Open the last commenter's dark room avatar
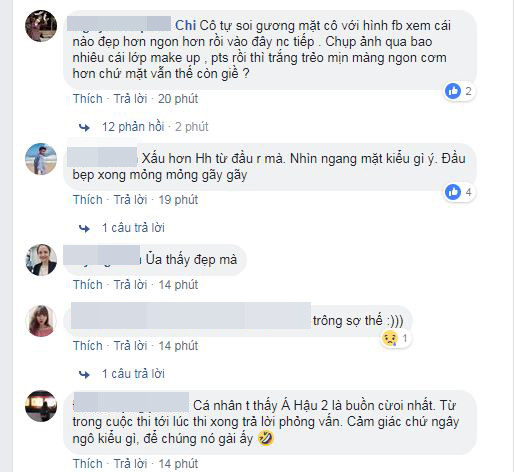The width and height of the screenshot is (514, 472). tap(41, 406)
